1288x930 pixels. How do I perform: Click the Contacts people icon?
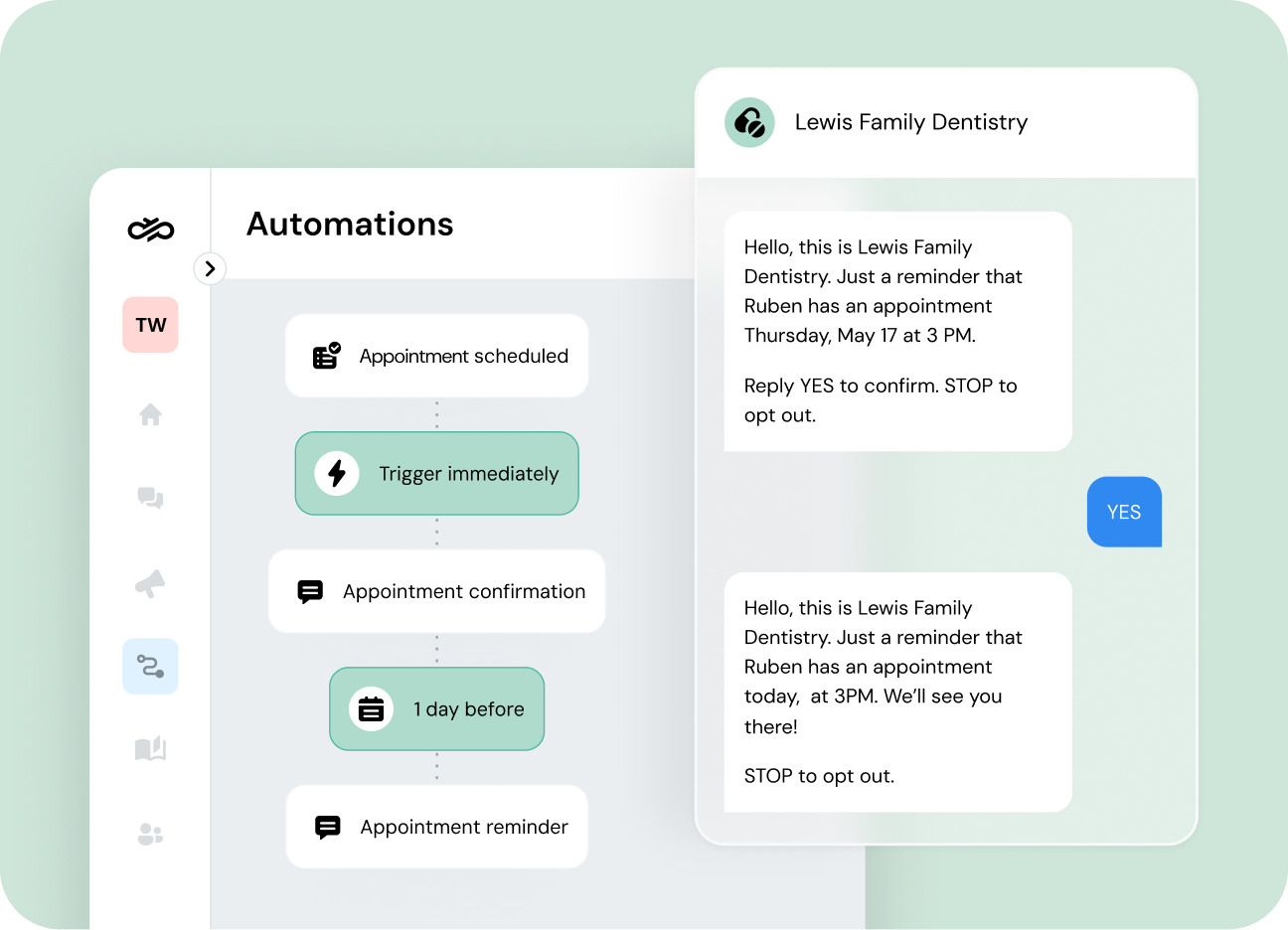tap(150, 834)
